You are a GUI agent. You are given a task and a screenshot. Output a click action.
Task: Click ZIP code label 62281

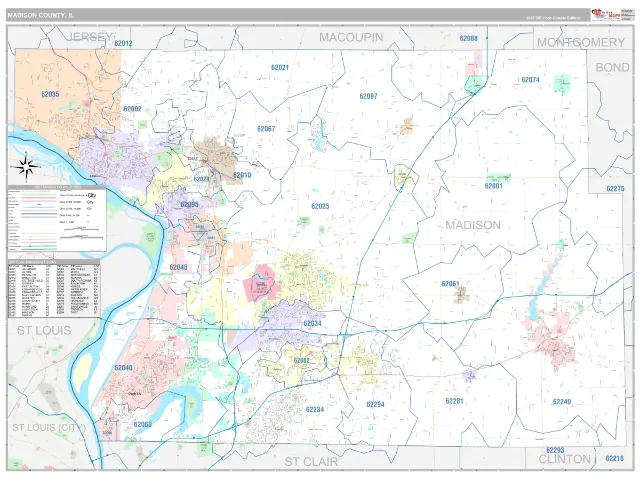point(454,401)
